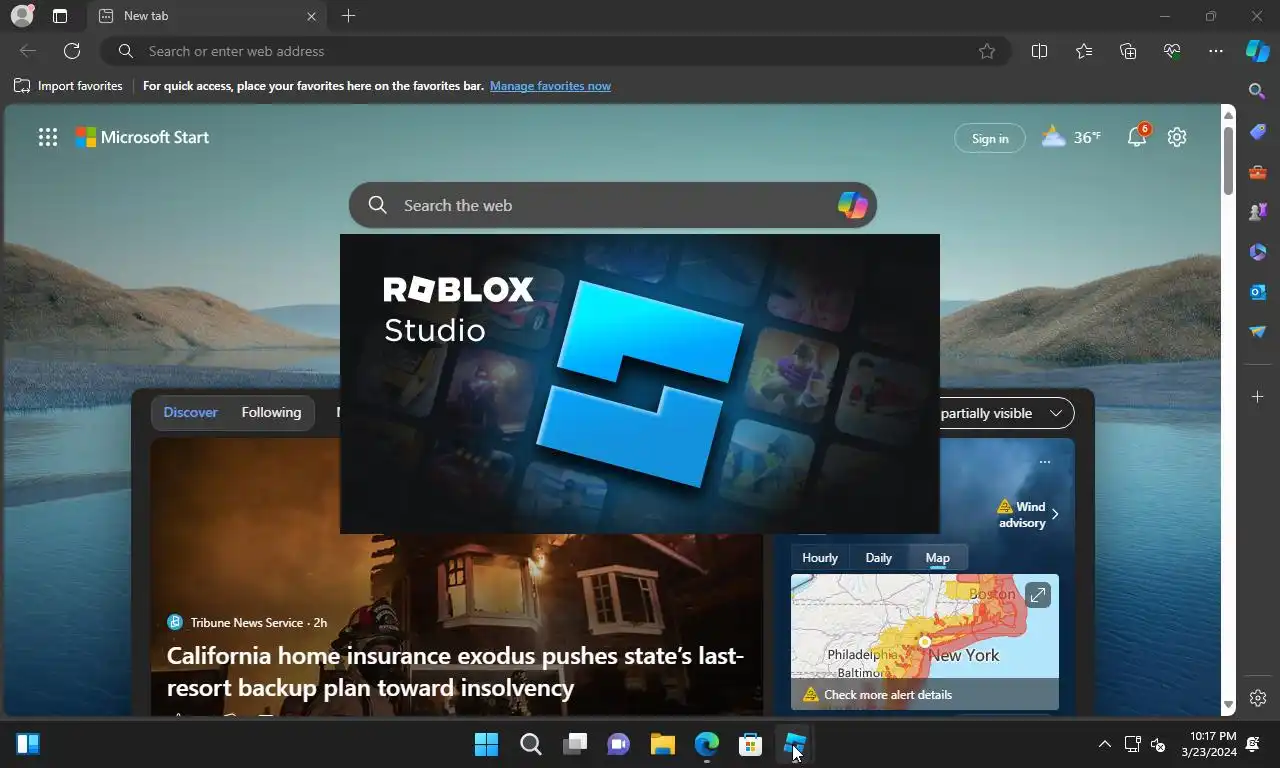Expand the weather map to full view
The height and width of the screenshot is (768, 1280).
(x=1038, y=595)
